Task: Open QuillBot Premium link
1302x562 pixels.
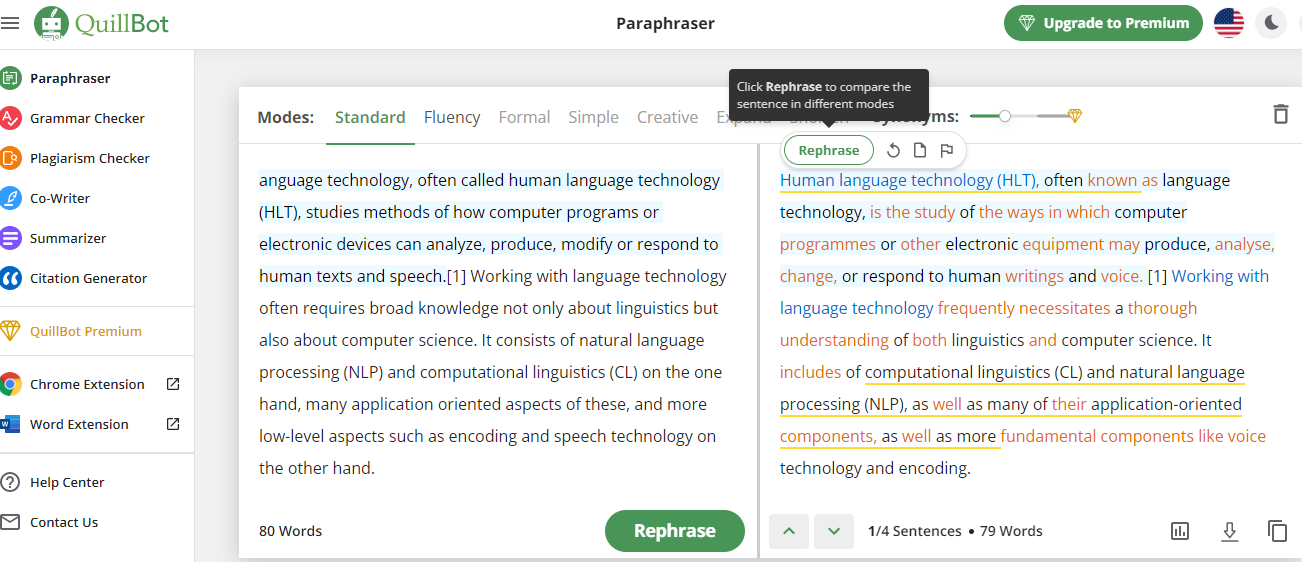Action: (x=86, y=331)
